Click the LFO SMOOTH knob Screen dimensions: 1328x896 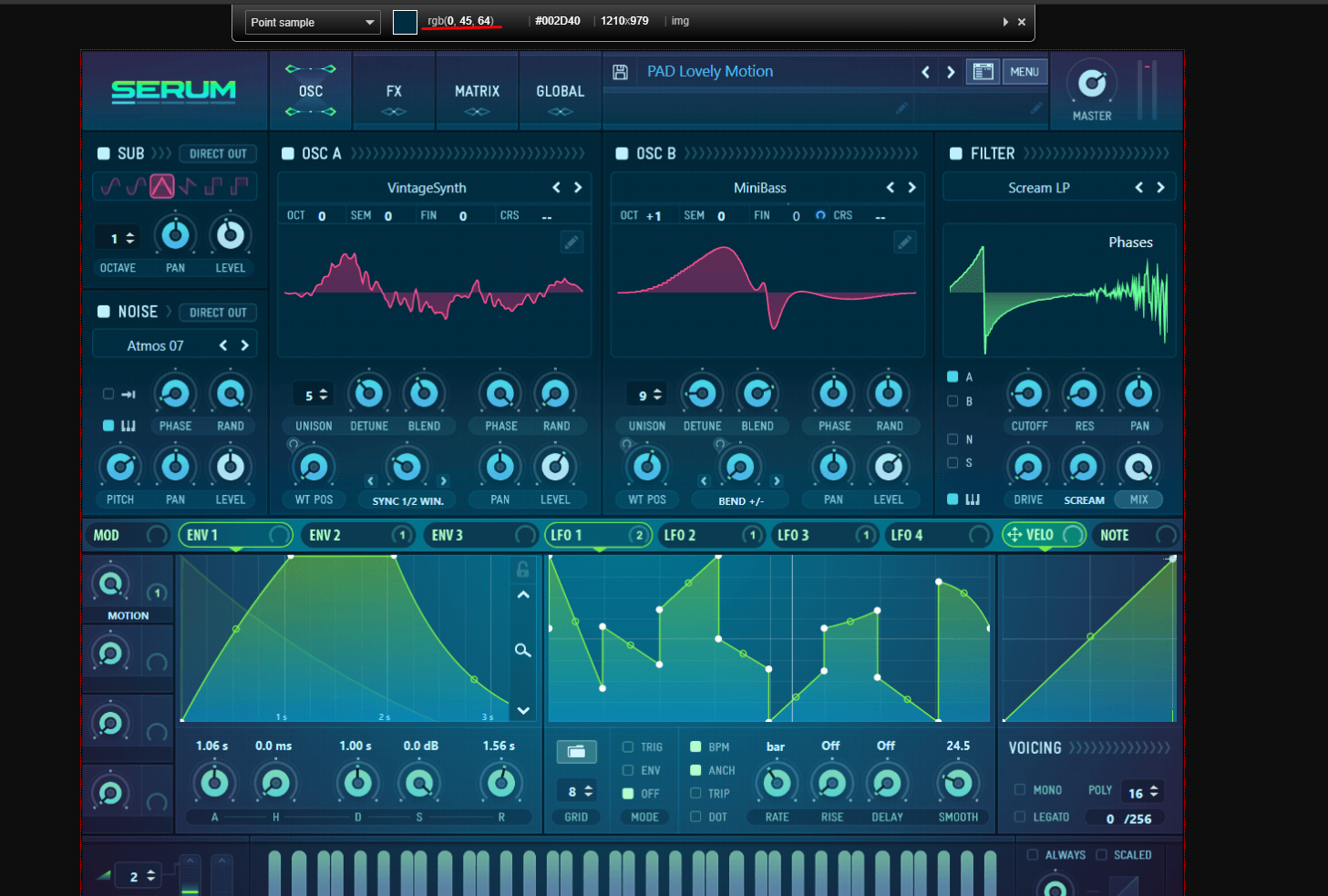(x=957, y=783)
